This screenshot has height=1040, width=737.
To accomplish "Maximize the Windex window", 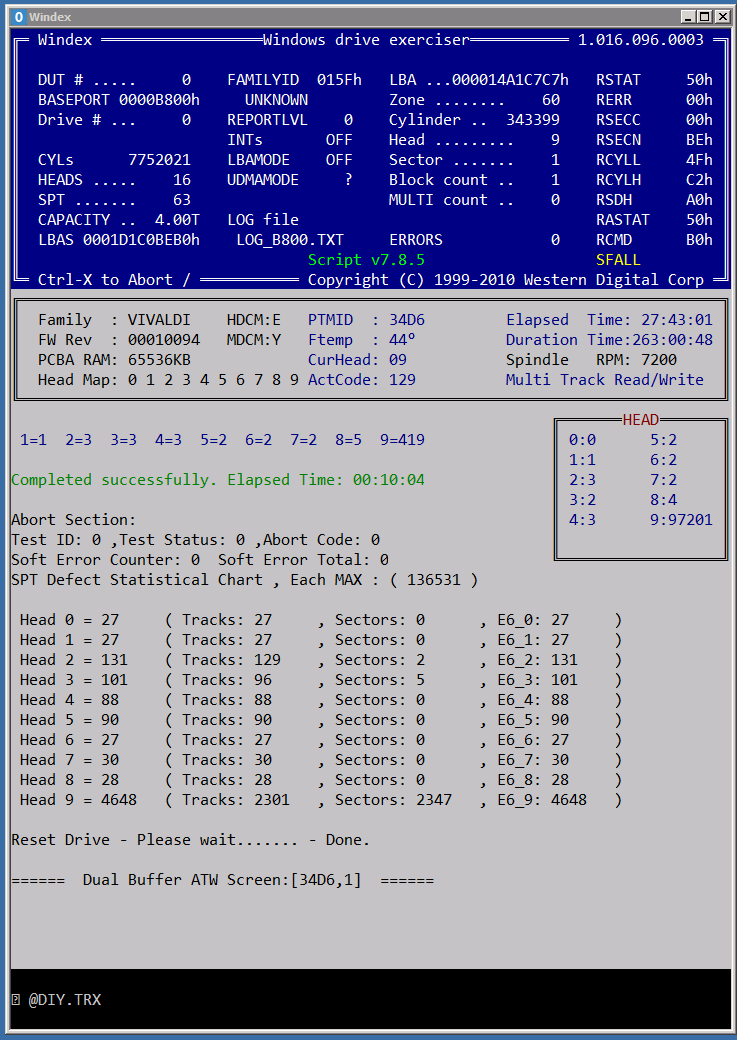I will point(704,17).
